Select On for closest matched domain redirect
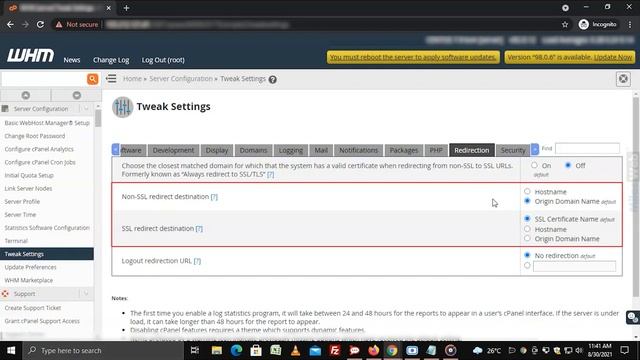The height and width of the screenshot is (360, 640). pyautogui.click(x=534, y=165)
